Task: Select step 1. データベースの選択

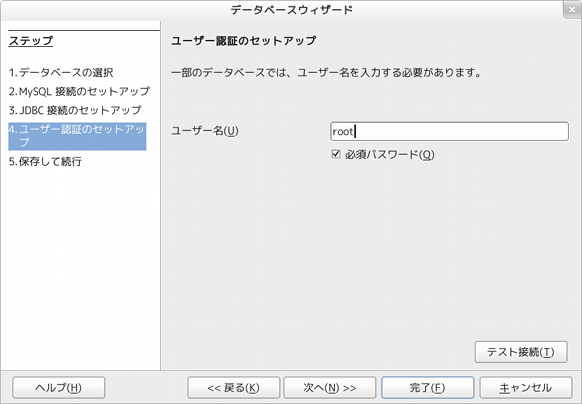Action: (61, 72)
